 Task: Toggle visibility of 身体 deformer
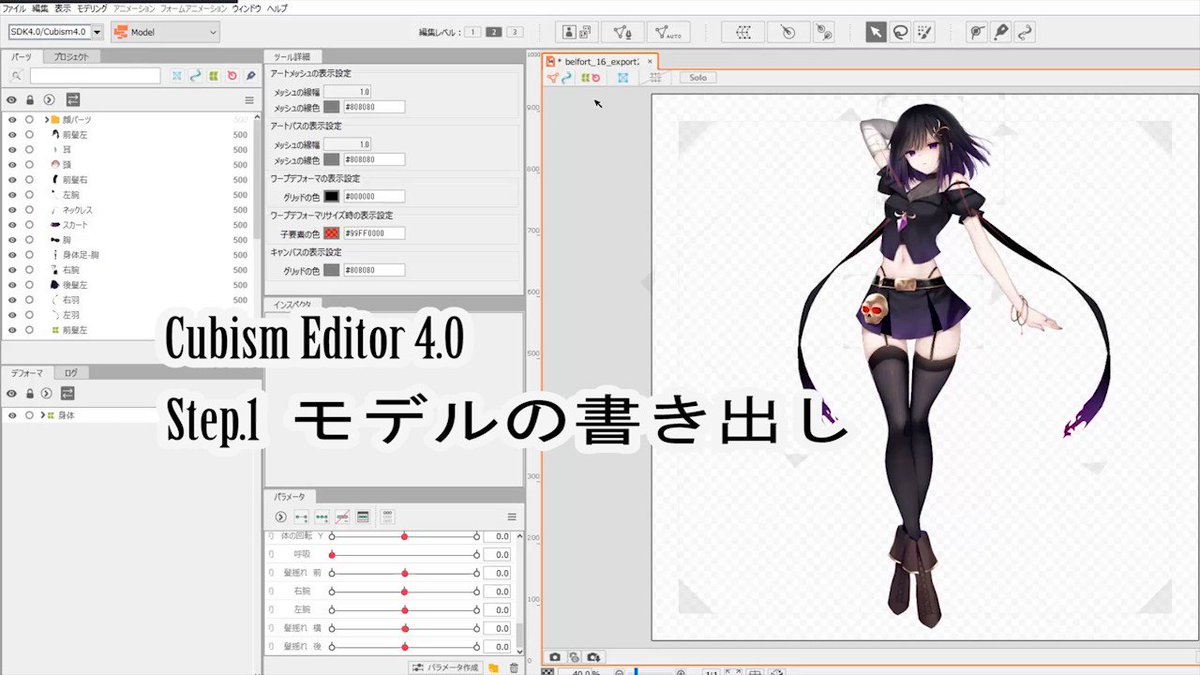coord(13,415)
